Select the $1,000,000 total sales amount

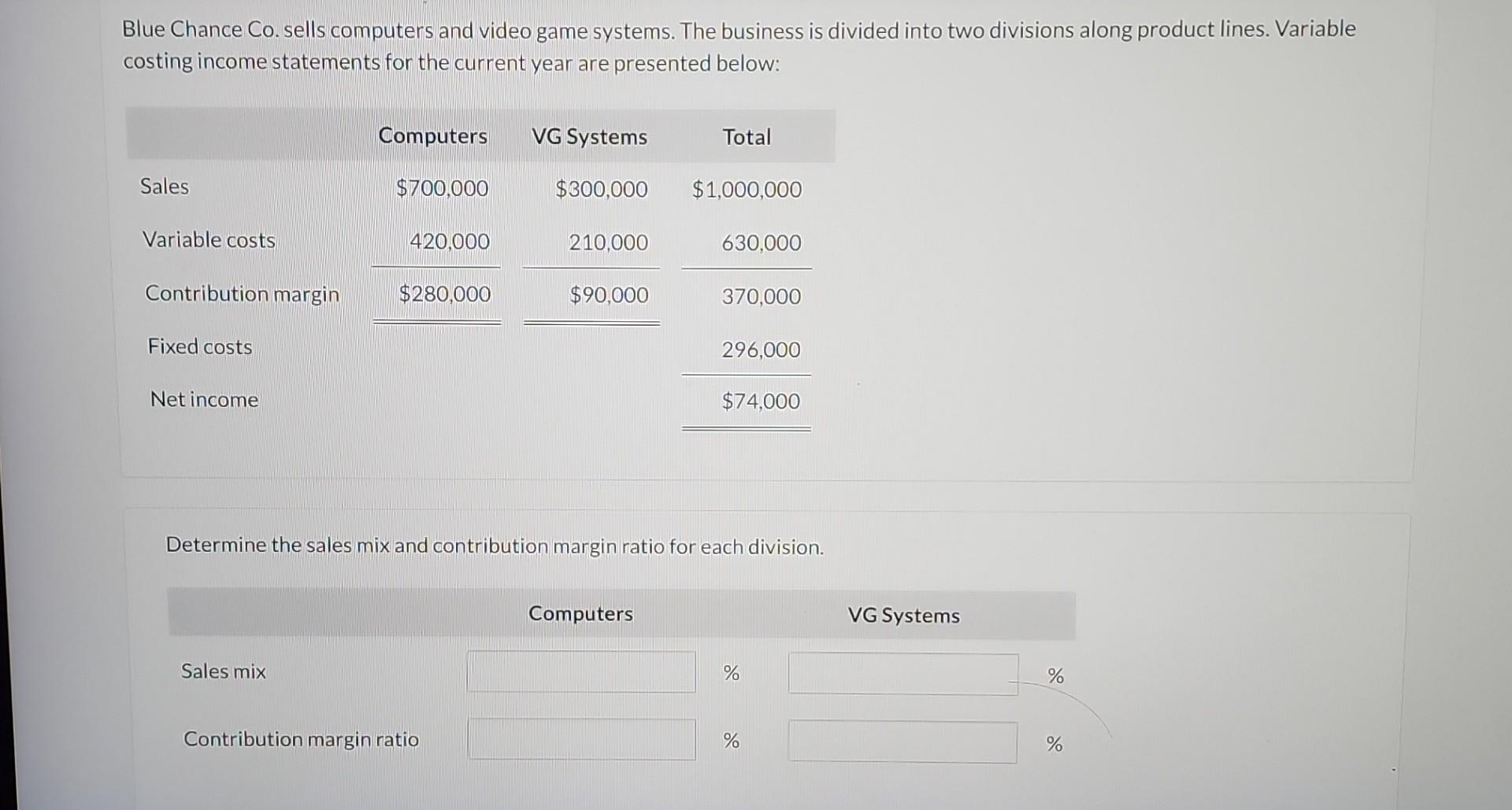click(x=747, y=190)
